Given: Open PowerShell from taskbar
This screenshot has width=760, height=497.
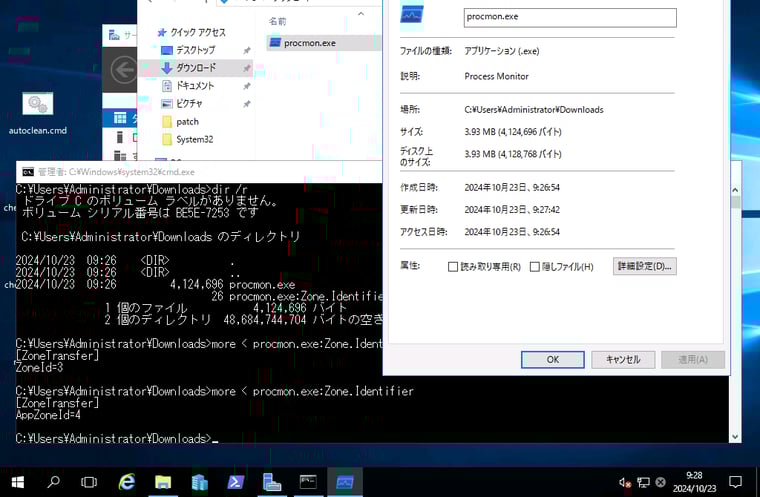Looking at the screenshot, I should coord(236,482).
